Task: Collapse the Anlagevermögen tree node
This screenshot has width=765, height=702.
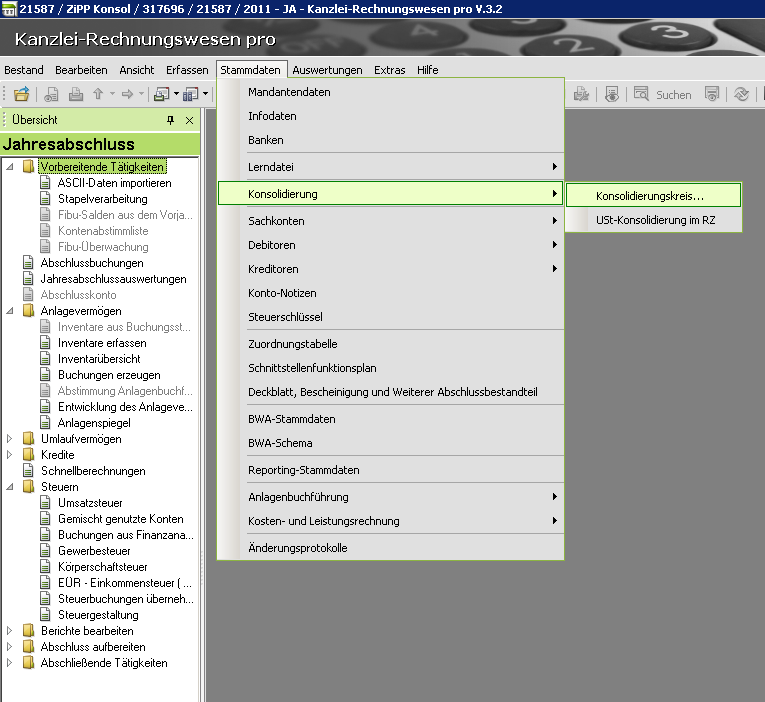Action: coord(10,310)
